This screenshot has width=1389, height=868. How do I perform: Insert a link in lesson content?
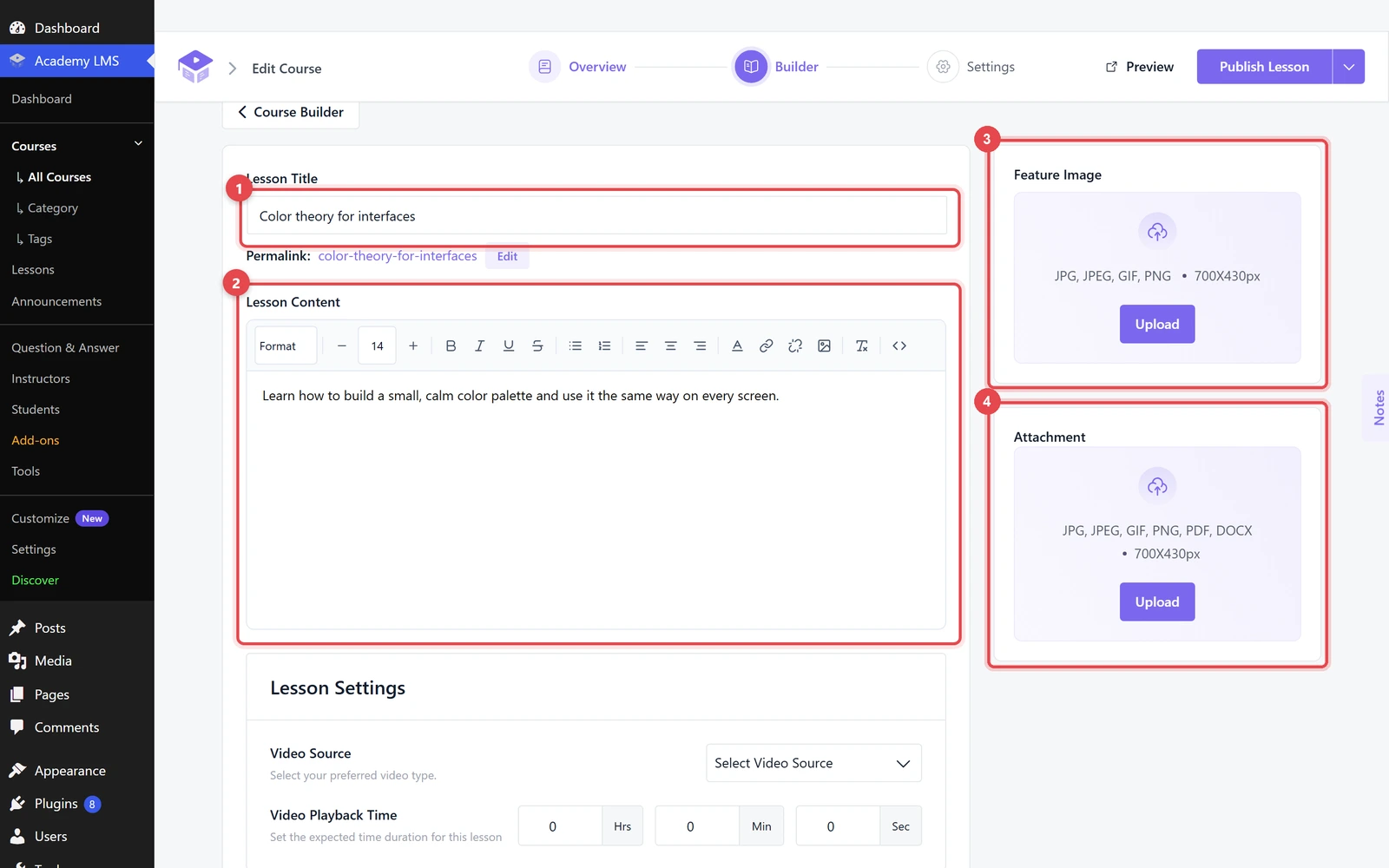(766, 345)
